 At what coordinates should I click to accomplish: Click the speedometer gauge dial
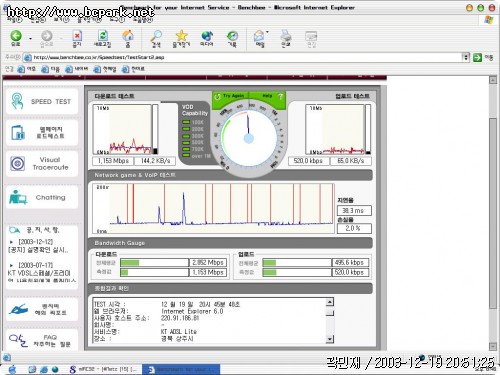coord(249,138)
